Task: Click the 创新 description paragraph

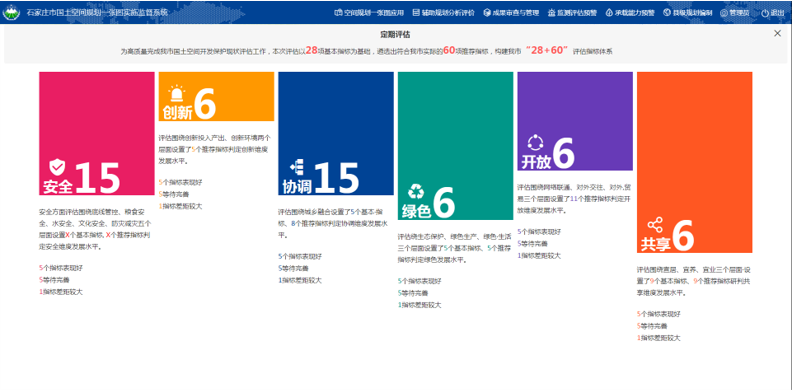Action: coord(215,149)
